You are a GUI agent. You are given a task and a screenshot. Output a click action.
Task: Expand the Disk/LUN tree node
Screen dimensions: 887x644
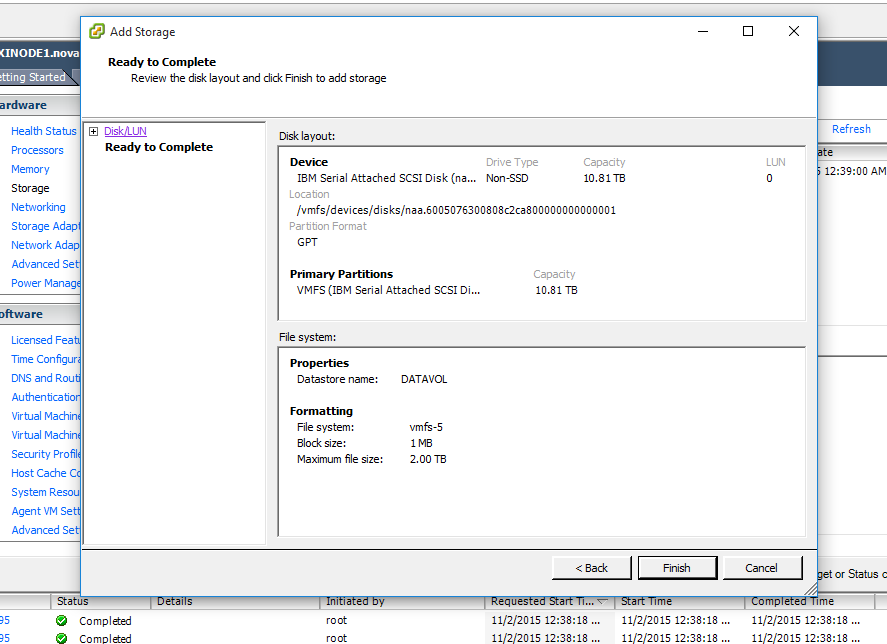pos(93,131)
